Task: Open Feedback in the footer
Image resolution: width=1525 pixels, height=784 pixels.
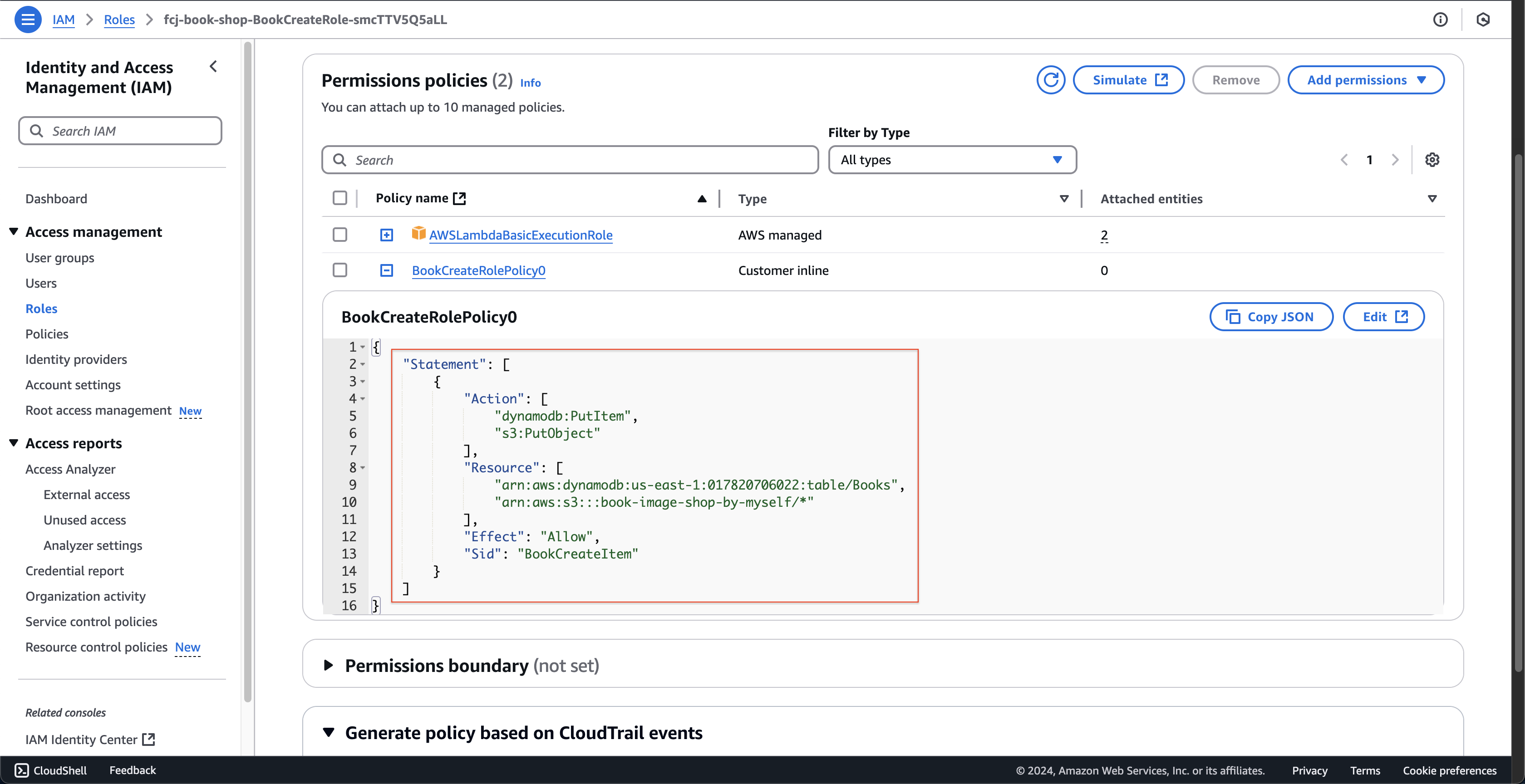Action: (133, 770)
